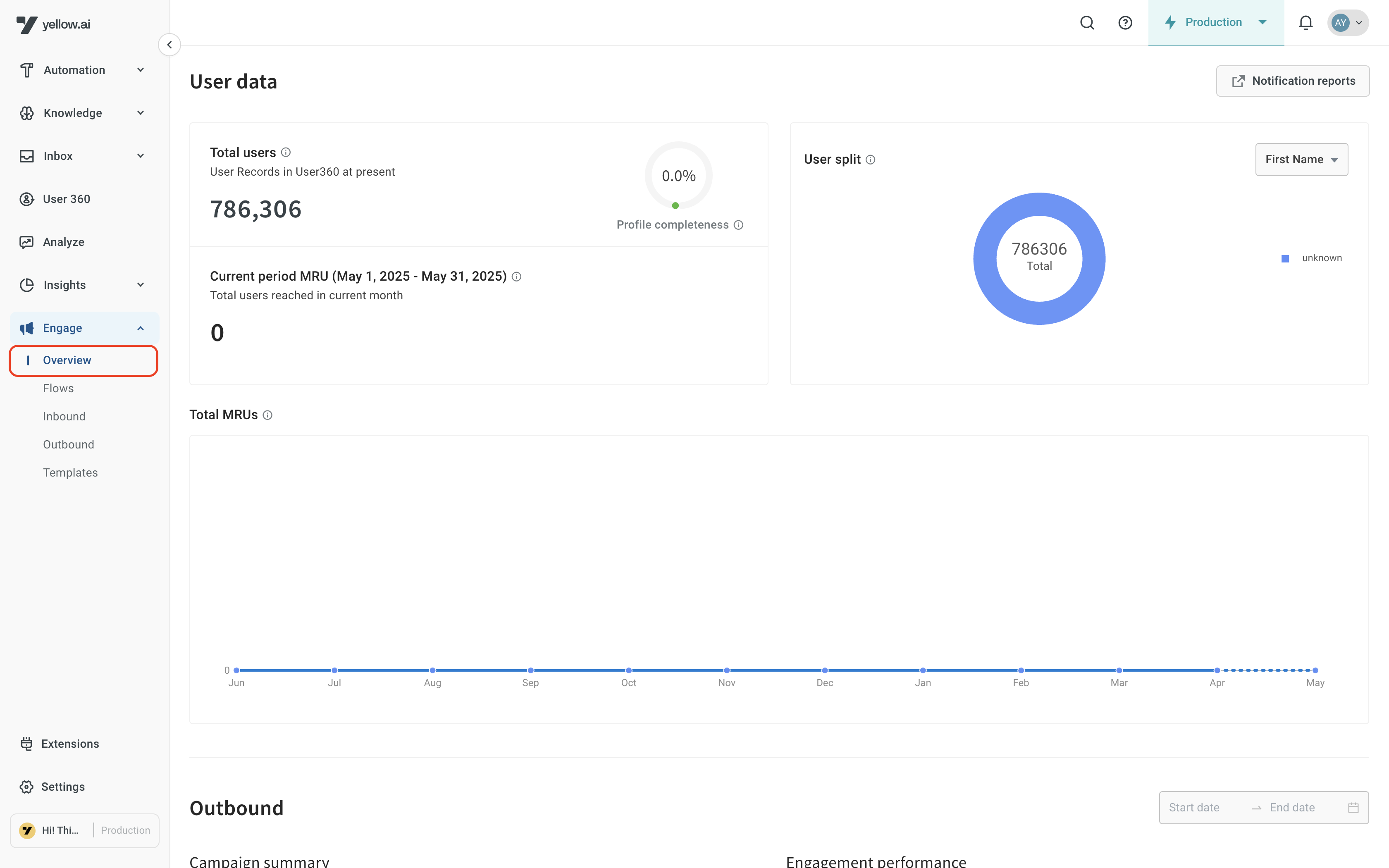Click the Profile completeness progress circle

point(678,176)
